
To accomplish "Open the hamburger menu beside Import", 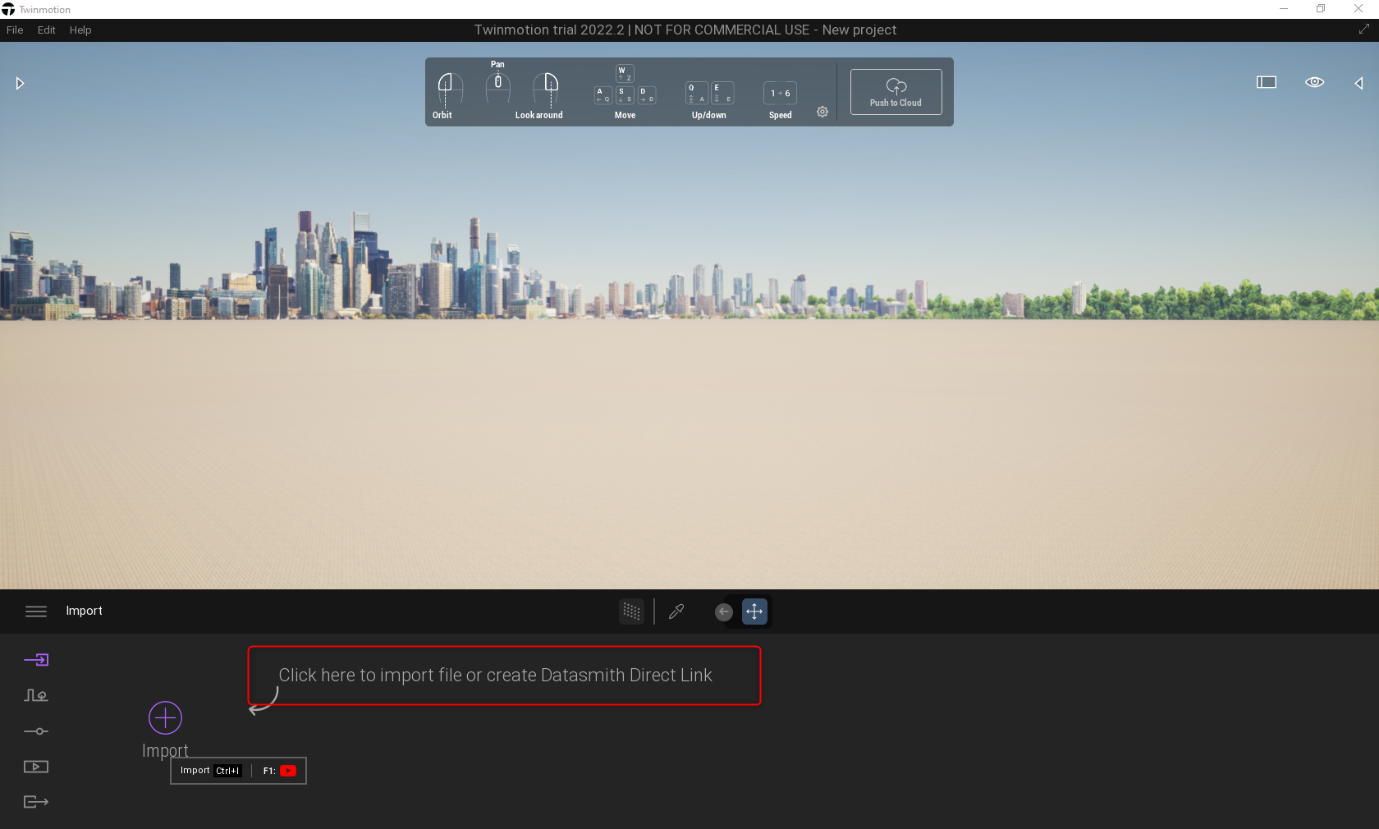I will (x=36, y=611).
